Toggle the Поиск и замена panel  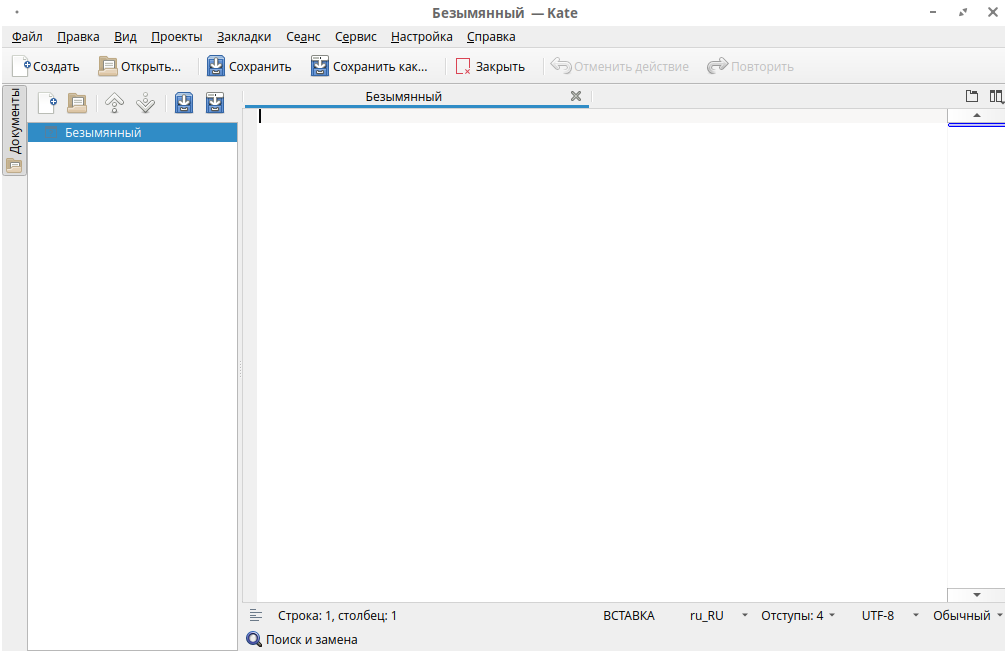point(302,640)
